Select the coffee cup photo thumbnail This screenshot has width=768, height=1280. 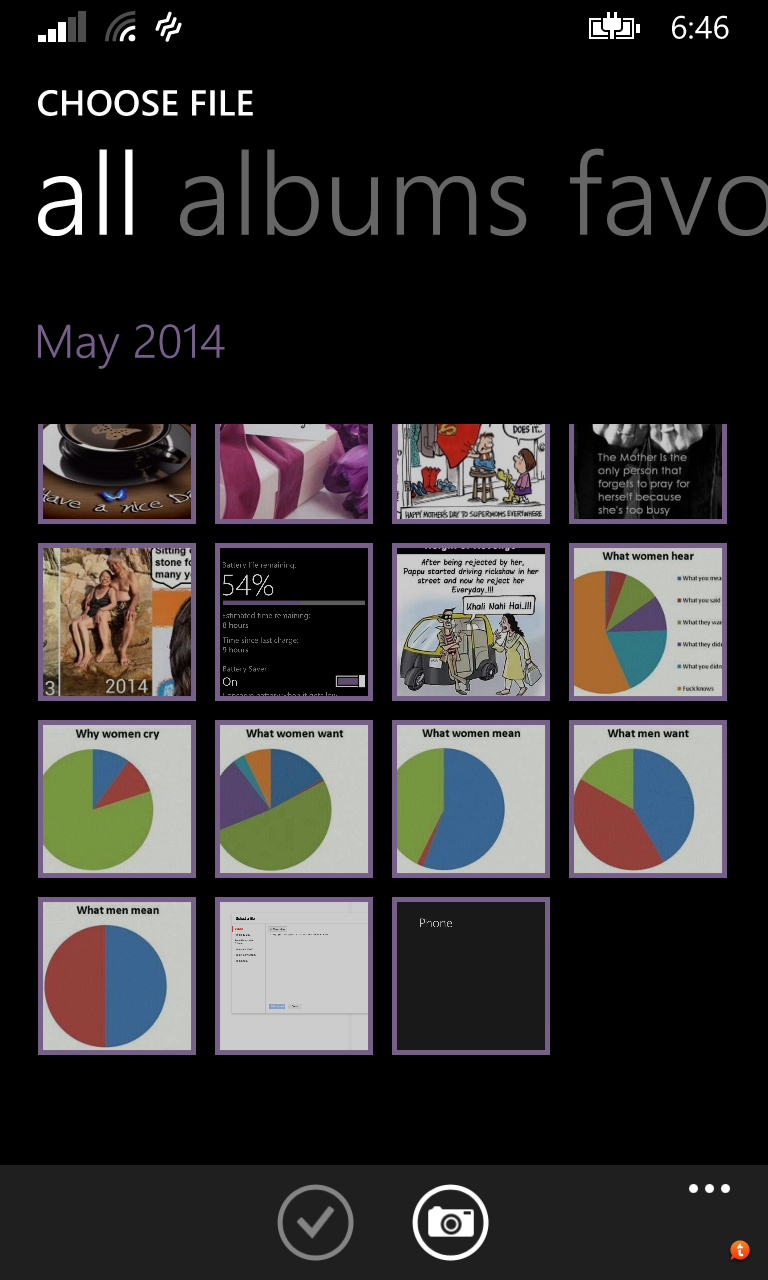click(x=117, y=473)
